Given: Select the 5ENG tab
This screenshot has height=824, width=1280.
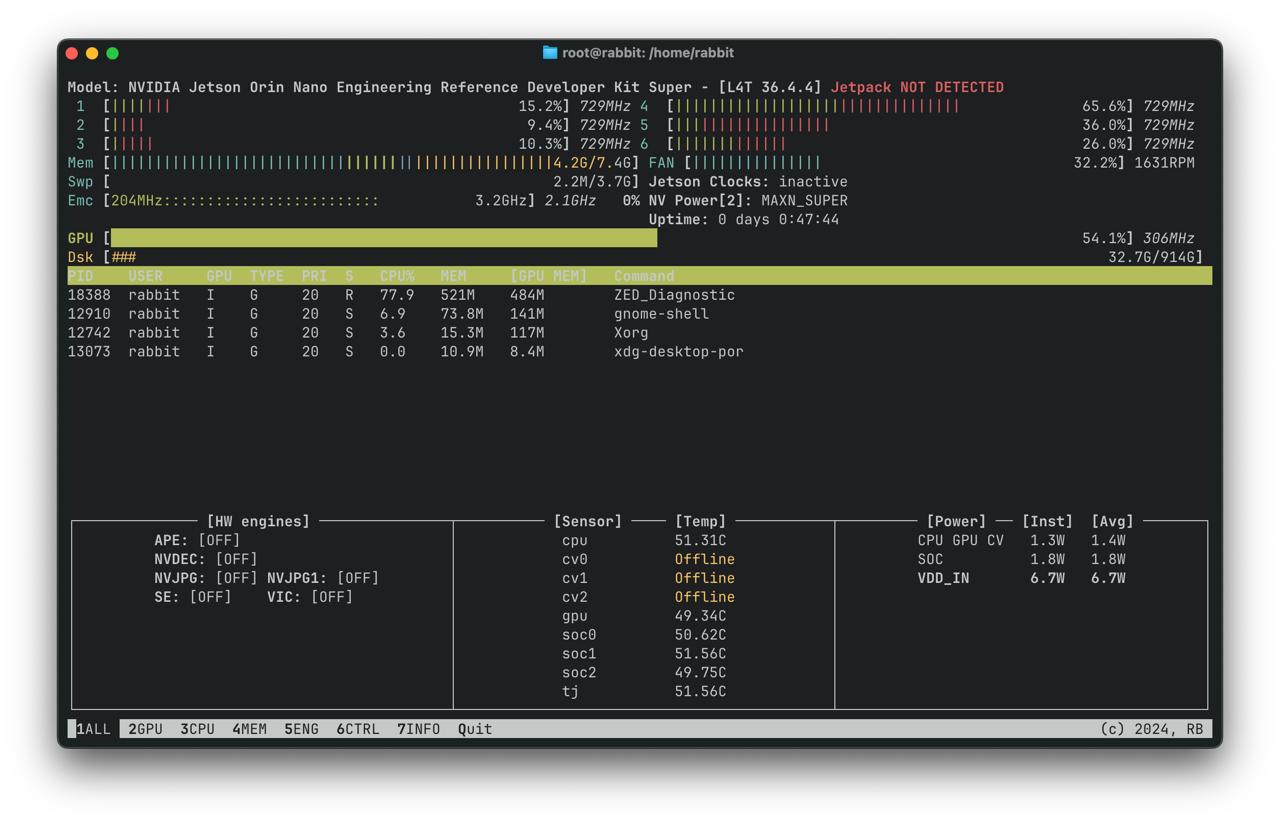Looking at the screenshot, I should 301,729.
